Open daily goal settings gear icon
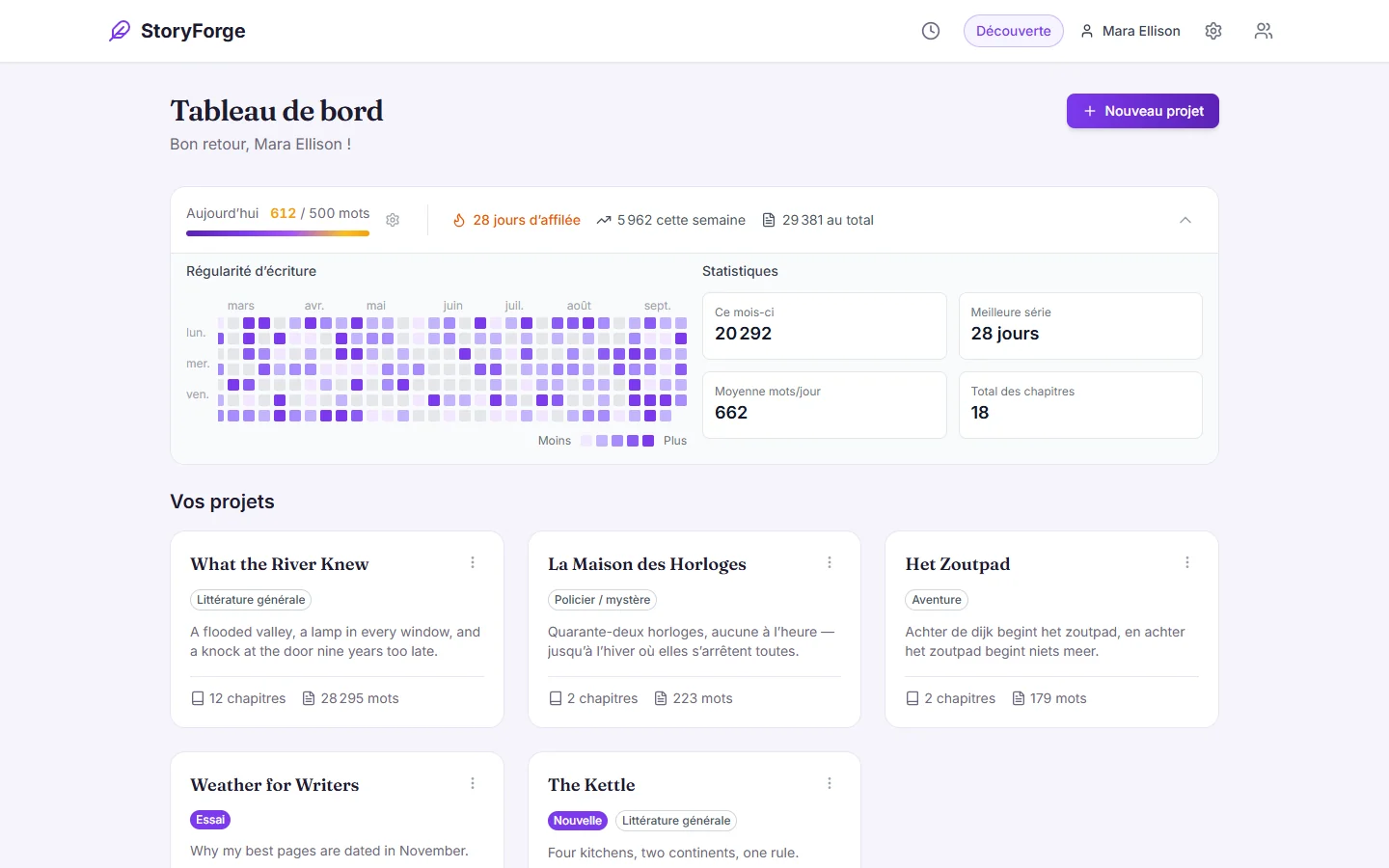 tap(393, 220)
